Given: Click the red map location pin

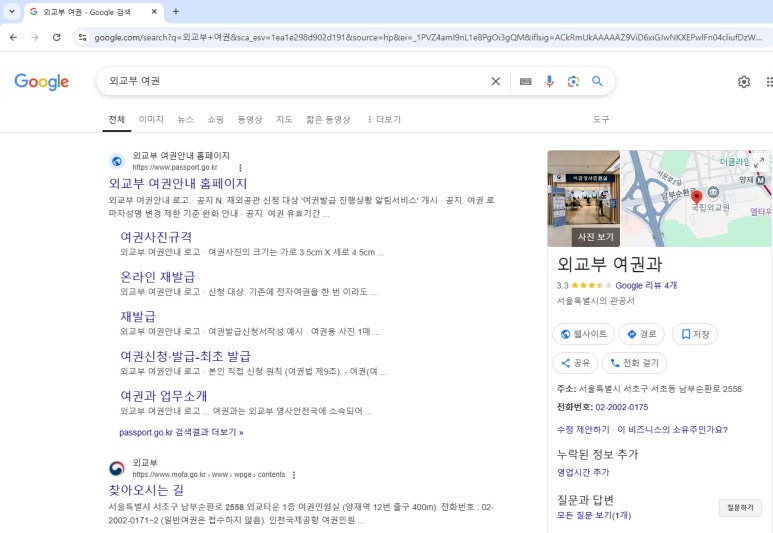Looking at the screenshot, I should 696,197.
